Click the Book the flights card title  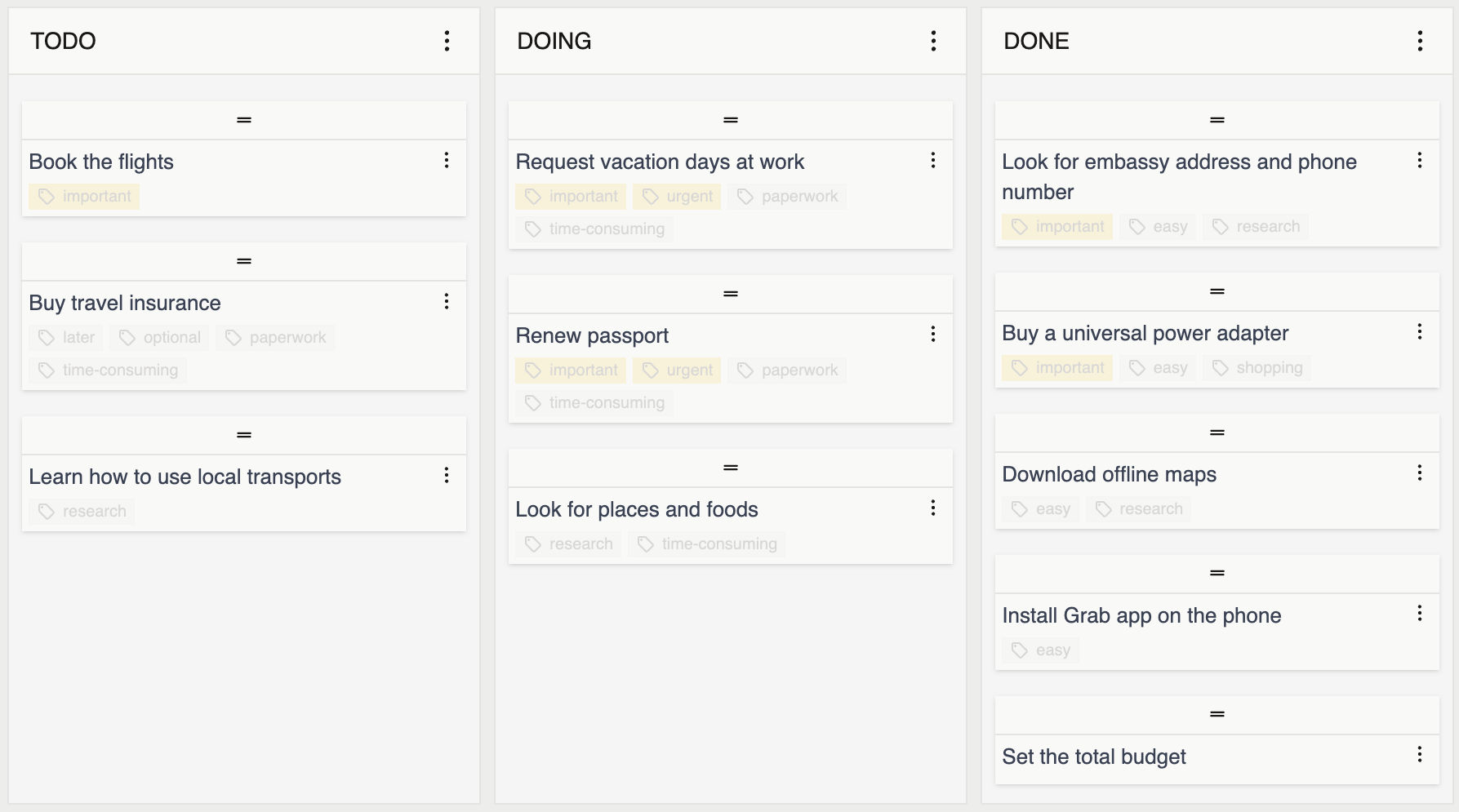point(100,162)
